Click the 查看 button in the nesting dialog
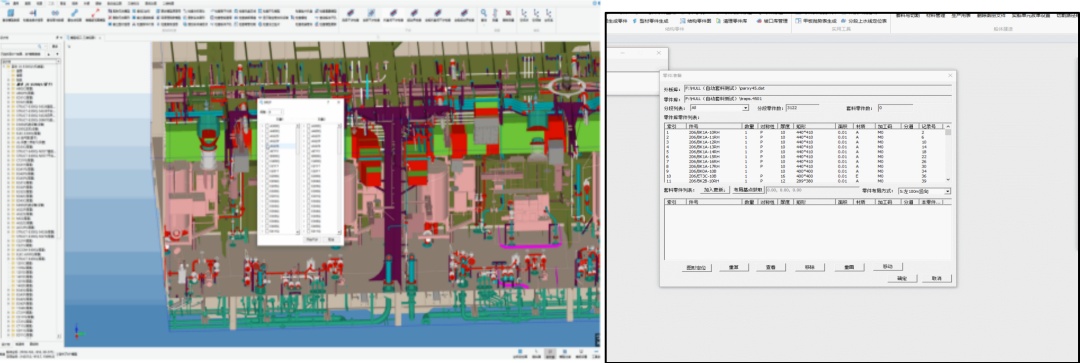1080x363 pixels. click(x=771, y=267)
